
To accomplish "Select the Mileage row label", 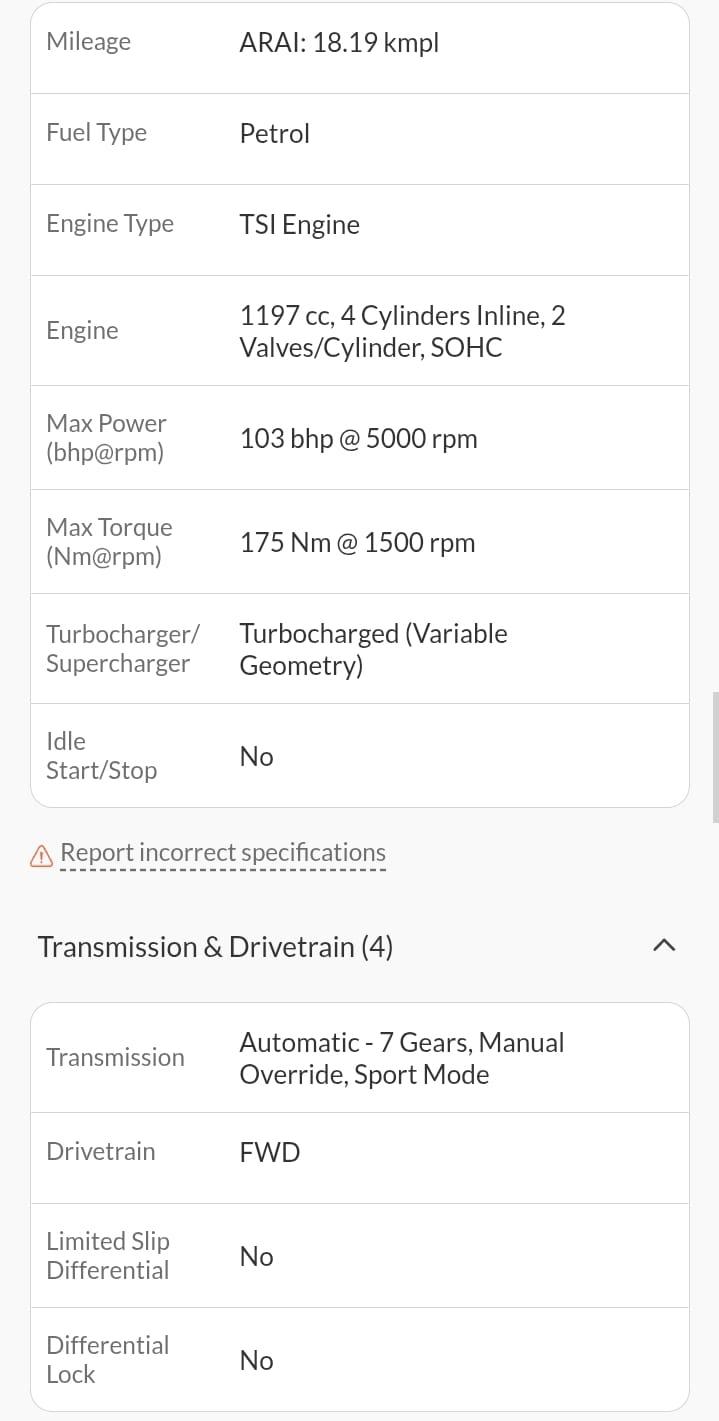I will 88,41.
